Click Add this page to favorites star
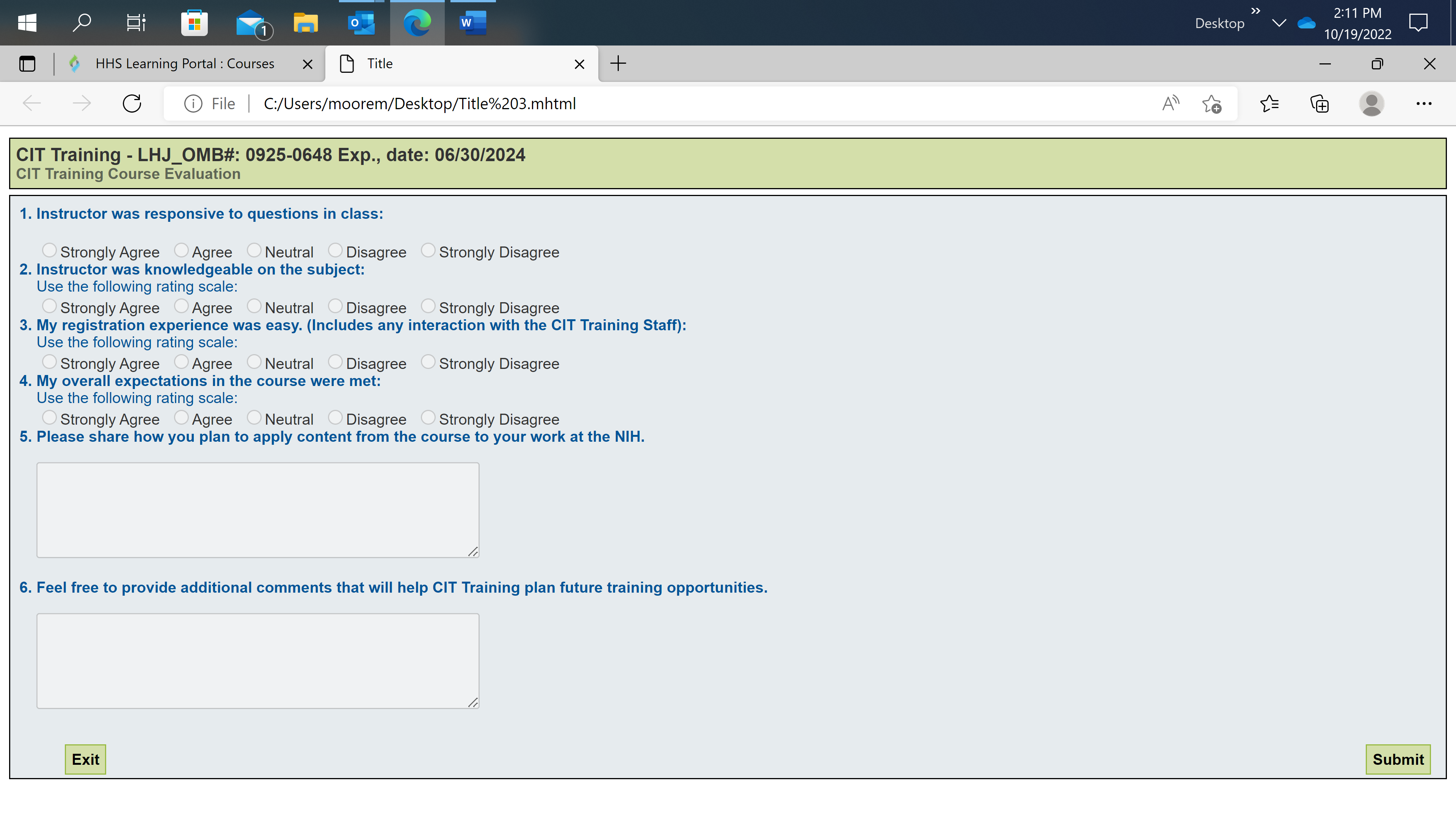Screen dimensions: 1456x819 (1211, 104)
